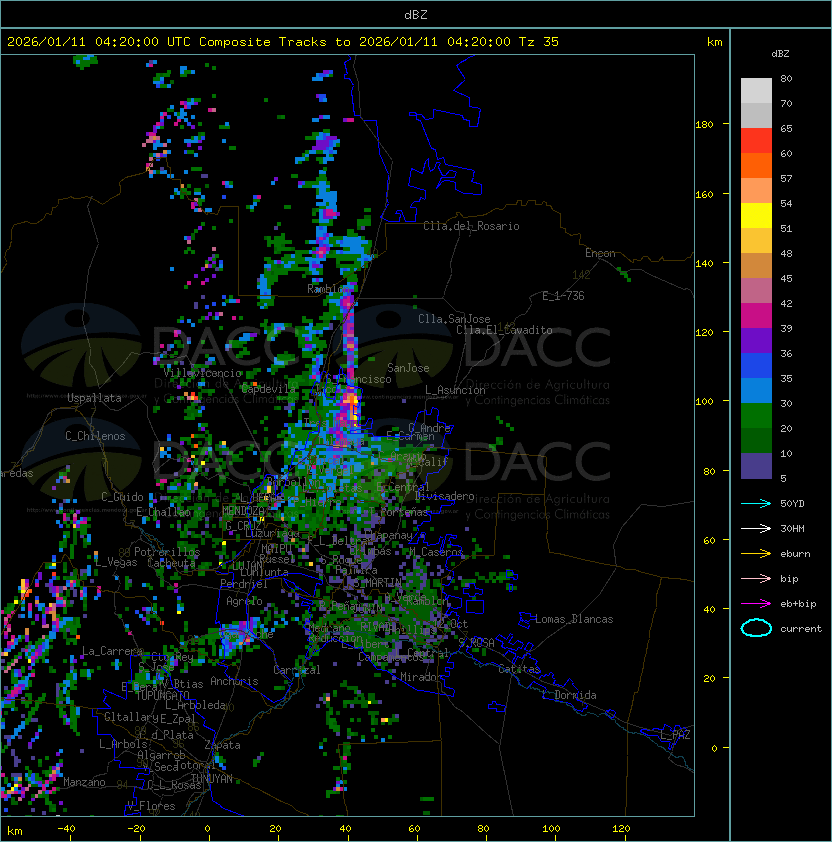Screen dimensions: 832x842
Task: Click the 'Potrerillos' place label
Action: coord(167,552)
